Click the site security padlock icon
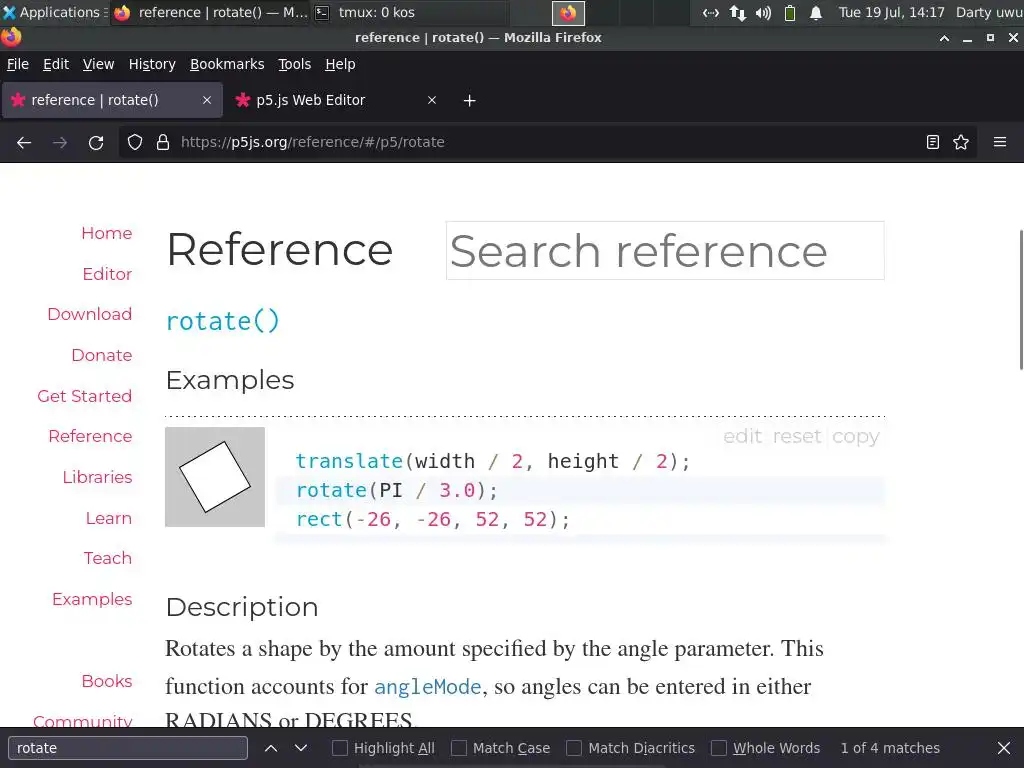The height and width of the screenshot is (768, 1024). tap(163, 142)
